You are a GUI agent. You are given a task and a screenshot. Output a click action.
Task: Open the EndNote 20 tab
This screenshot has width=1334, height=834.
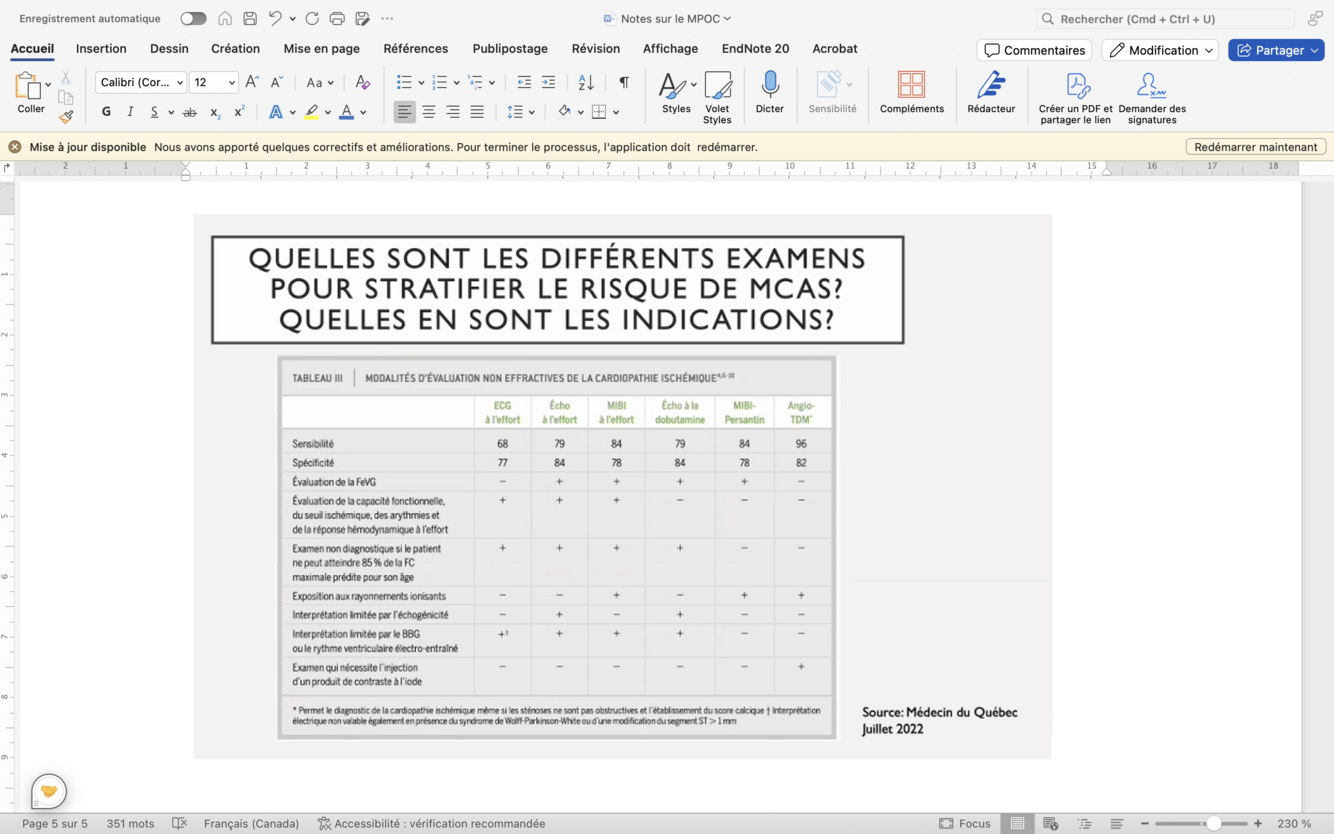click(755, 49)
